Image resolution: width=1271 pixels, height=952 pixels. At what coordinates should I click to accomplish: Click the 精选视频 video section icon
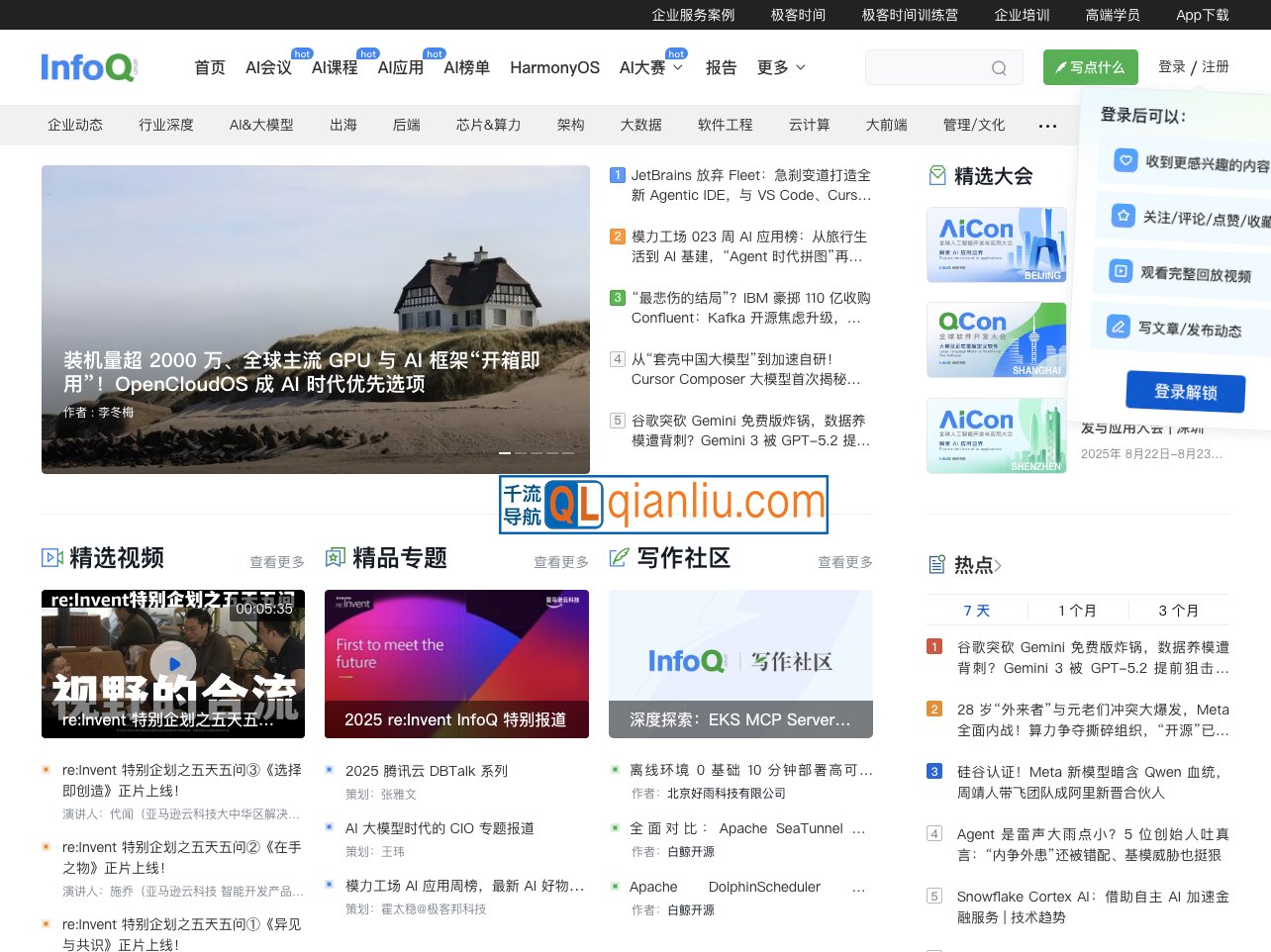point(52,558)
